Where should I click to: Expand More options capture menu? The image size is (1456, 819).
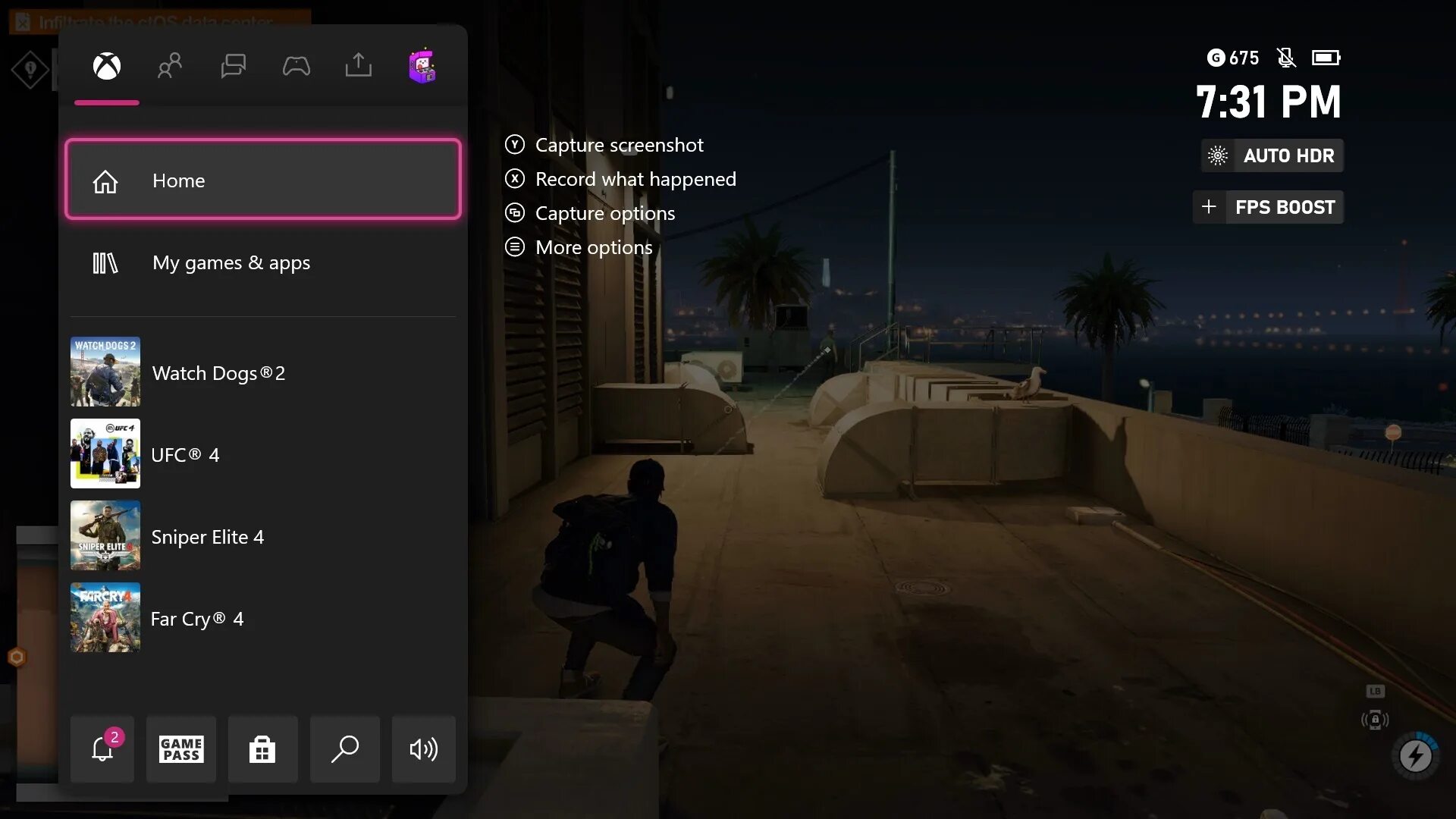[x=594, y=247]
